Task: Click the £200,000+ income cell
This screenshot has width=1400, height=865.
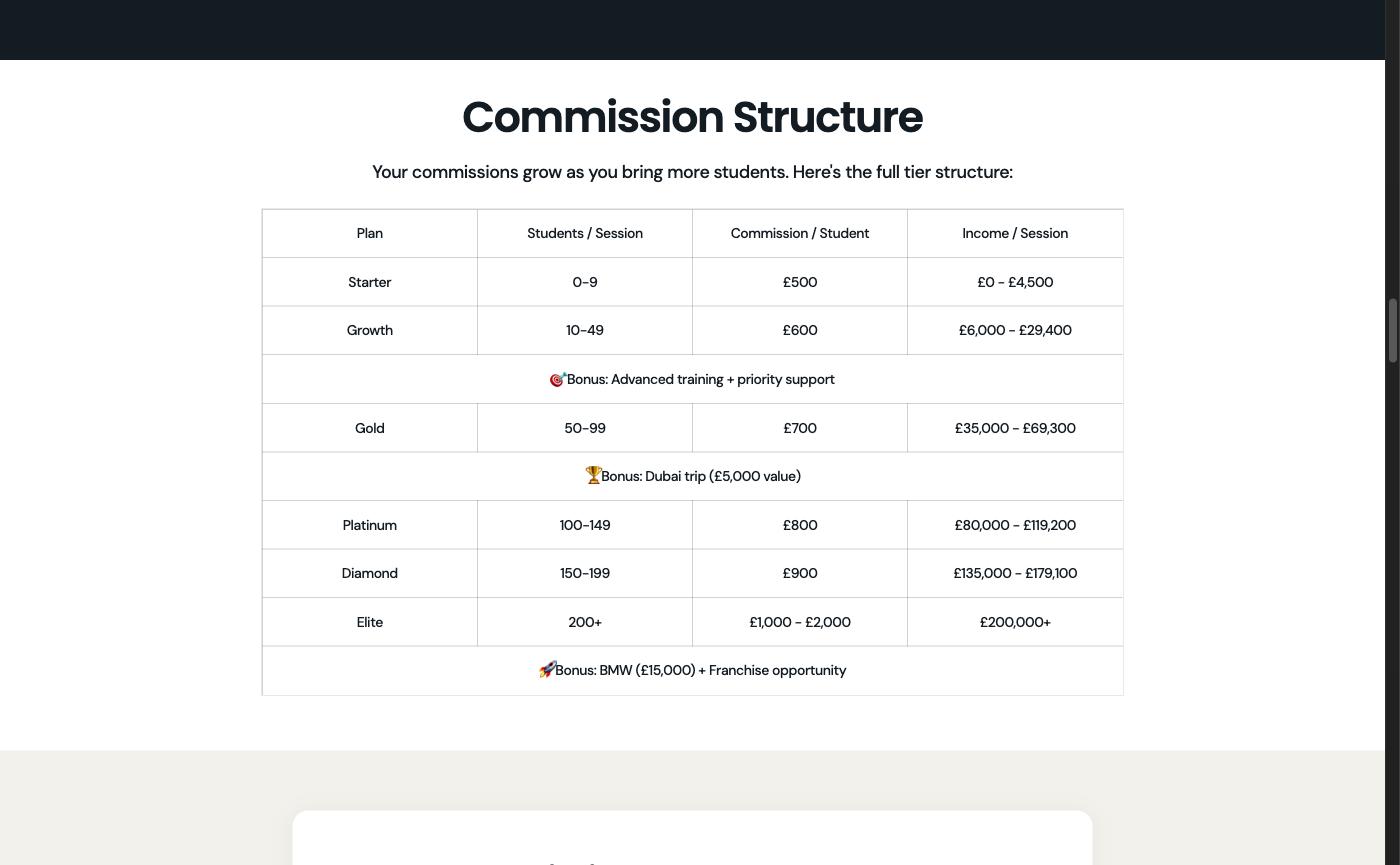Action: point(1015,622)
